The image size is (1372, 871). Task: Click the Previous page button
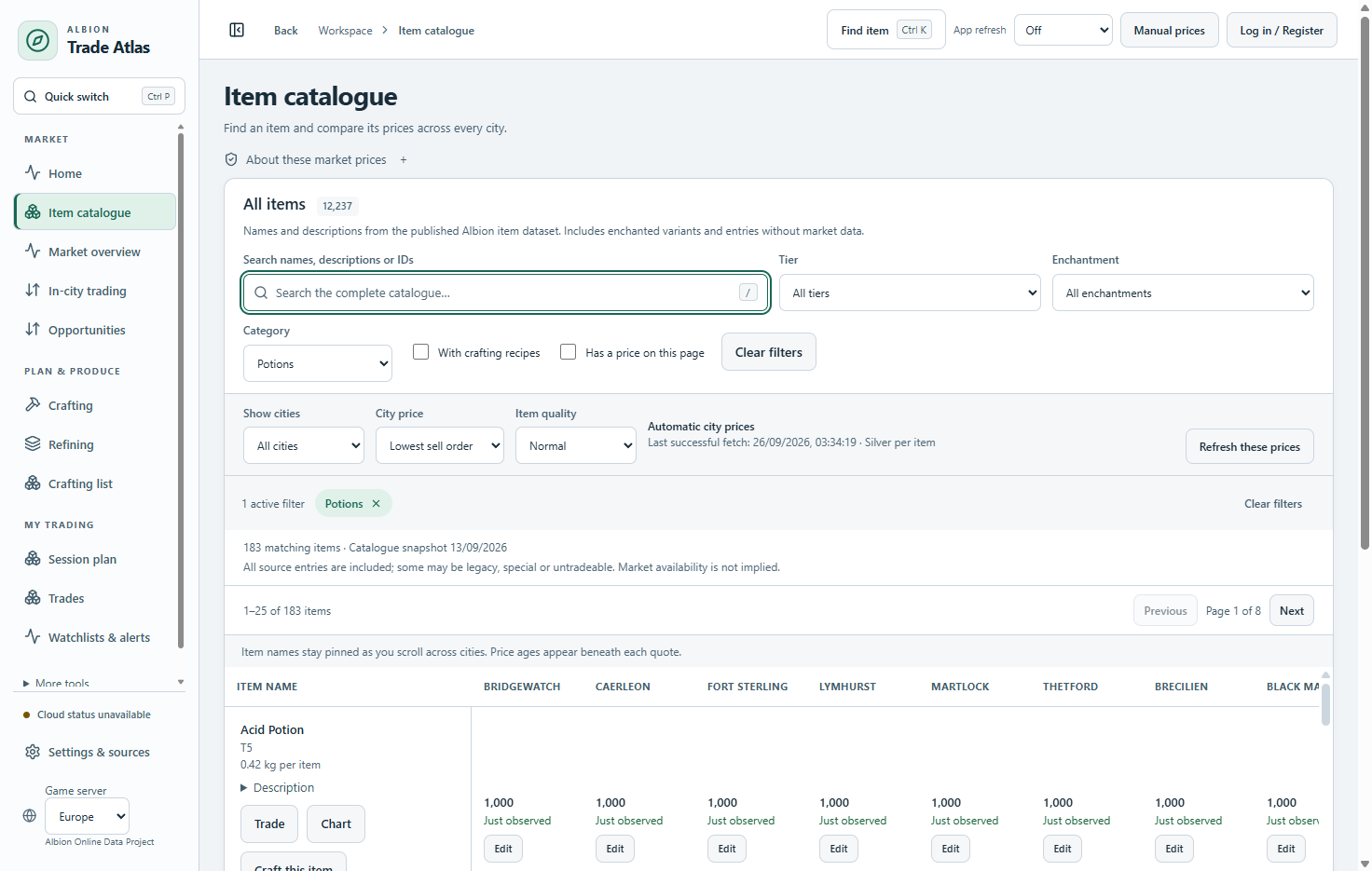pyautogui.click(x=1165, y=610)
